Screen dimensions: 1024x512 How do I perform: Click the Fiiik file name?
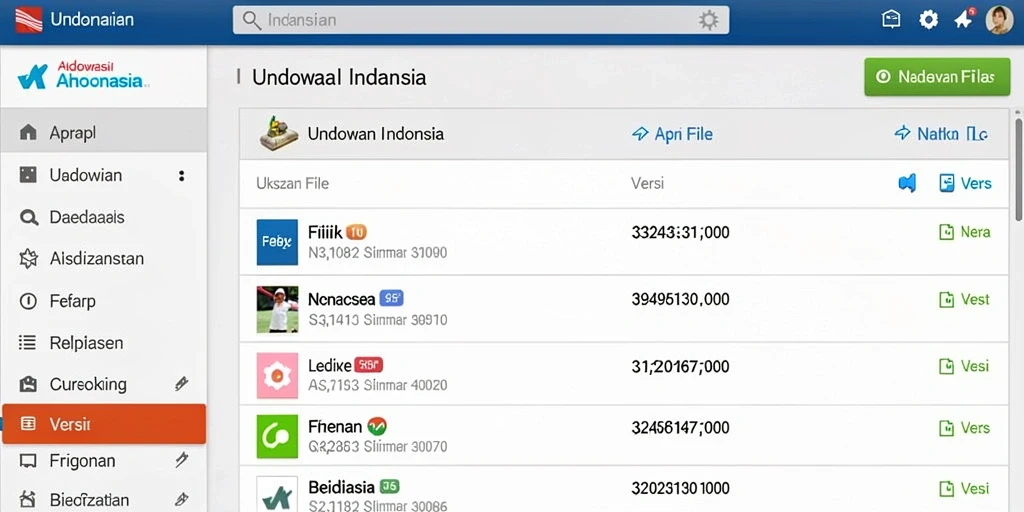pyautogui.click(x=325, y=232)
